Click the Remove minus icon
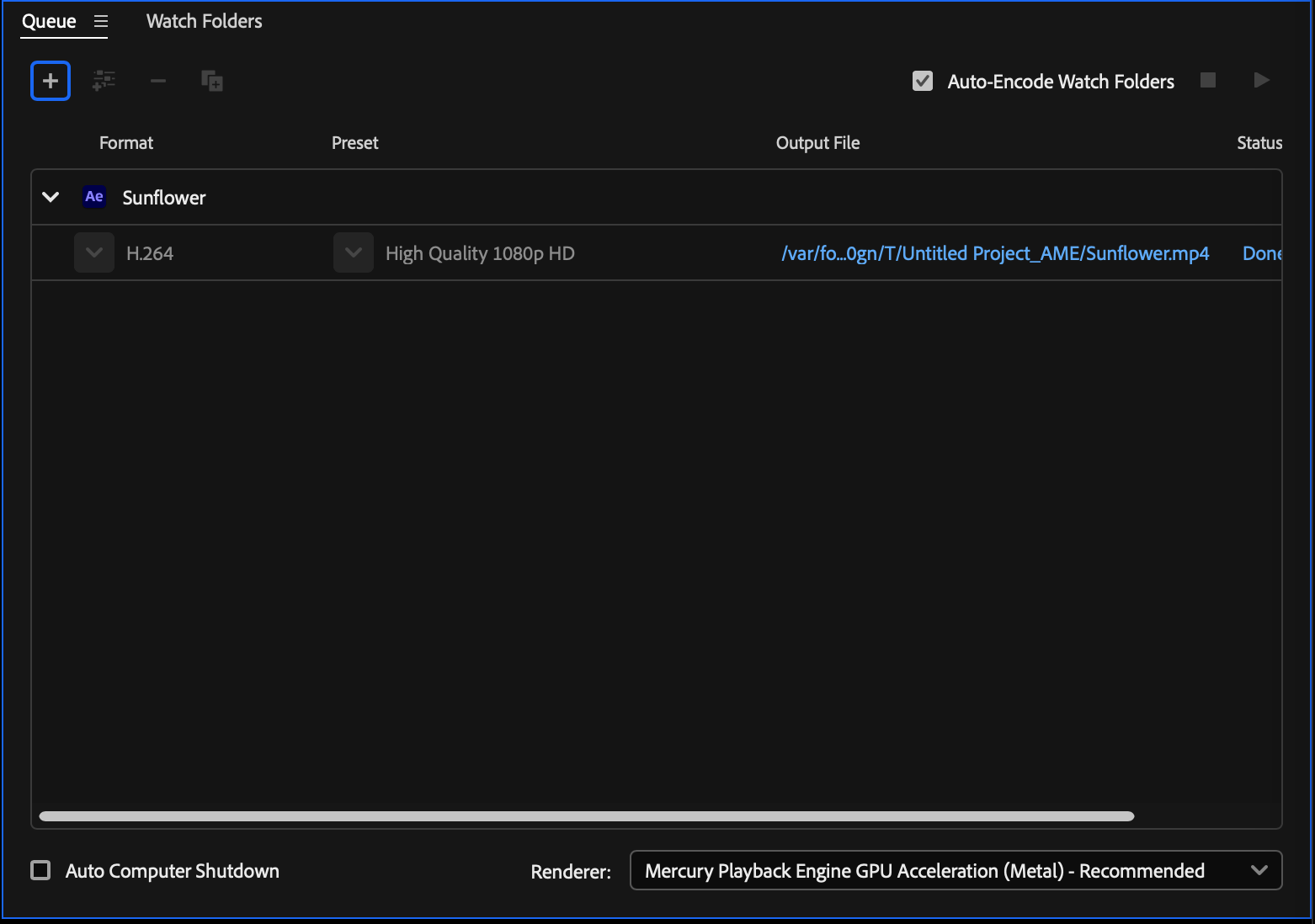Image resolution: width=1315 pixels, height=924 pixels. coord(157,81)
